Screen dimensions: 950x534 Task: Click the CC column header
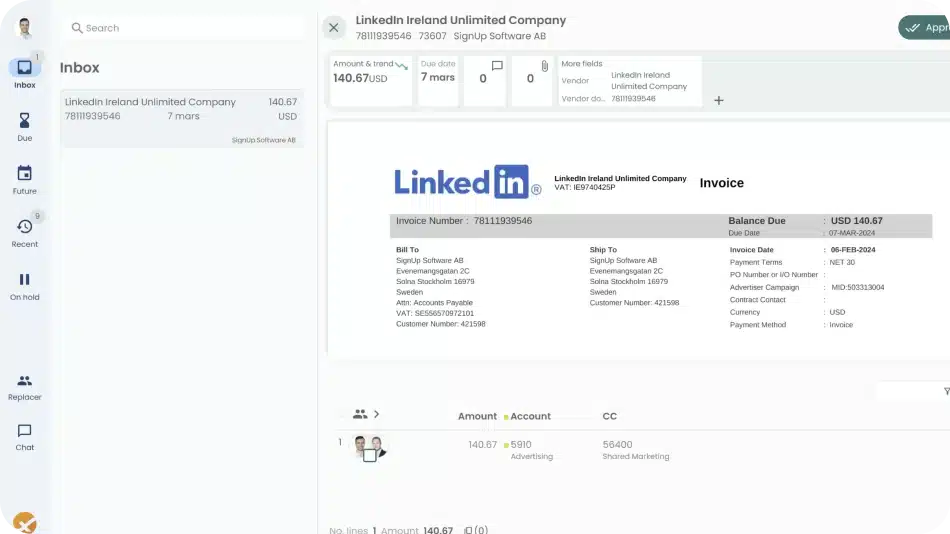pyautogui.click(x=610, y=416)
